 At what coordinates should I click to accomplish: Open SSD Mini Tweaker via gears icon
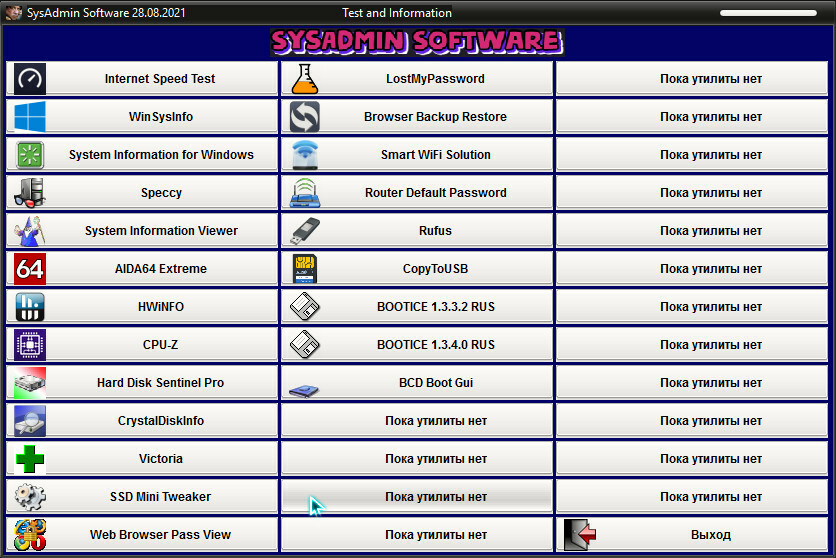(30, 497)
